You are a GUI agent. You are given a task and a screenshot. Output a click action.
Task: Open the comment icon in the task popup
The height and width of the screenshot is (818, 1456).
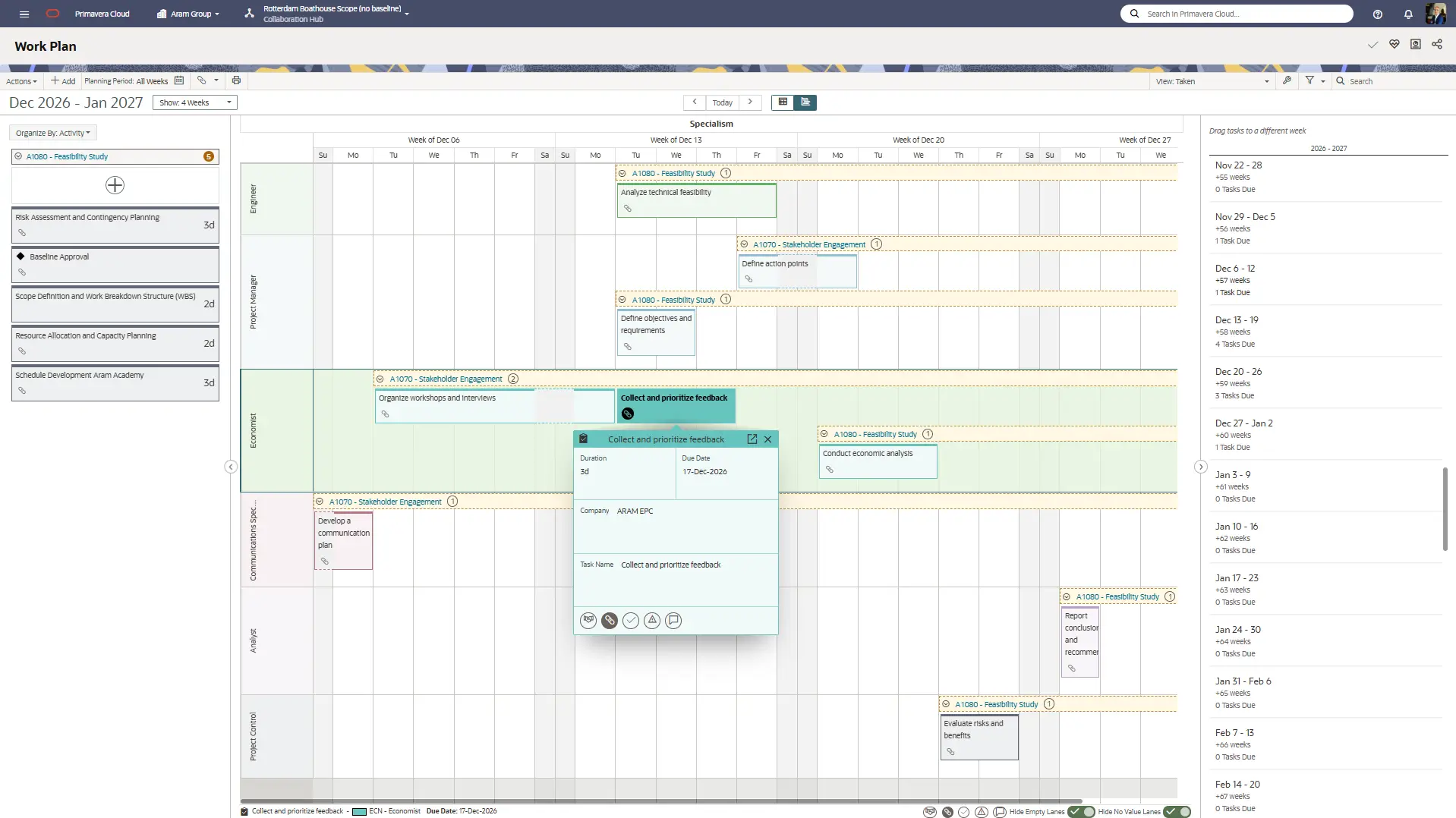pyautogui.click(x=674, y=620)
